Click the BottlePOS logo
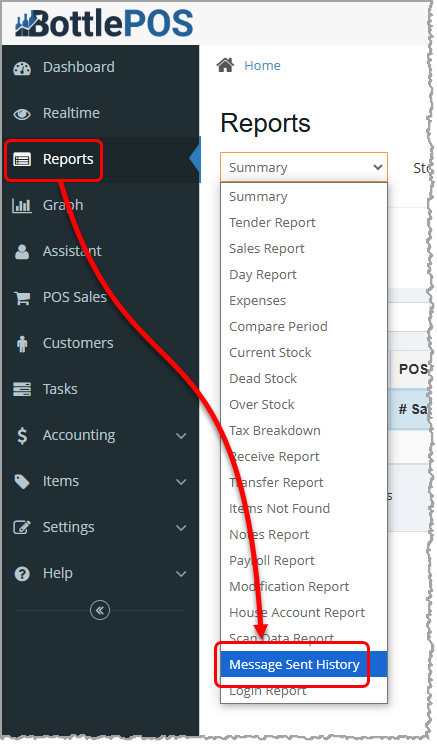Viewport: 437px width, 745px height. pos(104,23)
